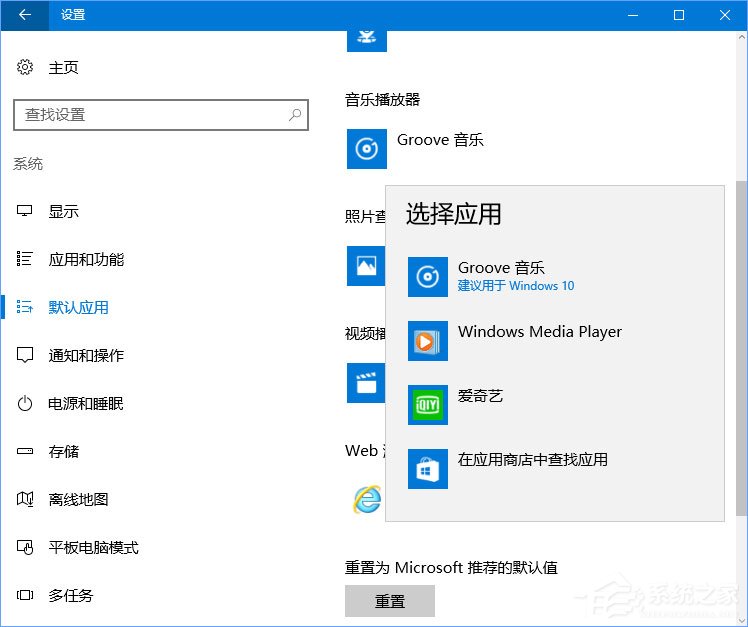Click the back arrow in title bar
Viewport: 748px width, 627px height.
click(x=25, y=15)
